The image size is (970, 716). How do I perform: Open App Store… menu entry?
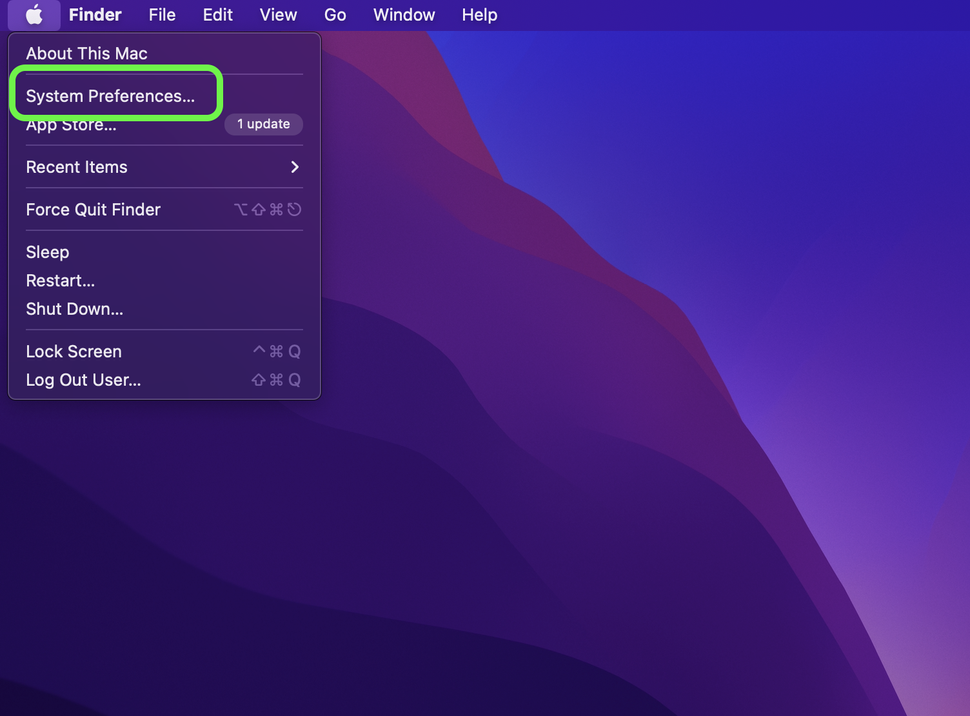coord(71,124)
